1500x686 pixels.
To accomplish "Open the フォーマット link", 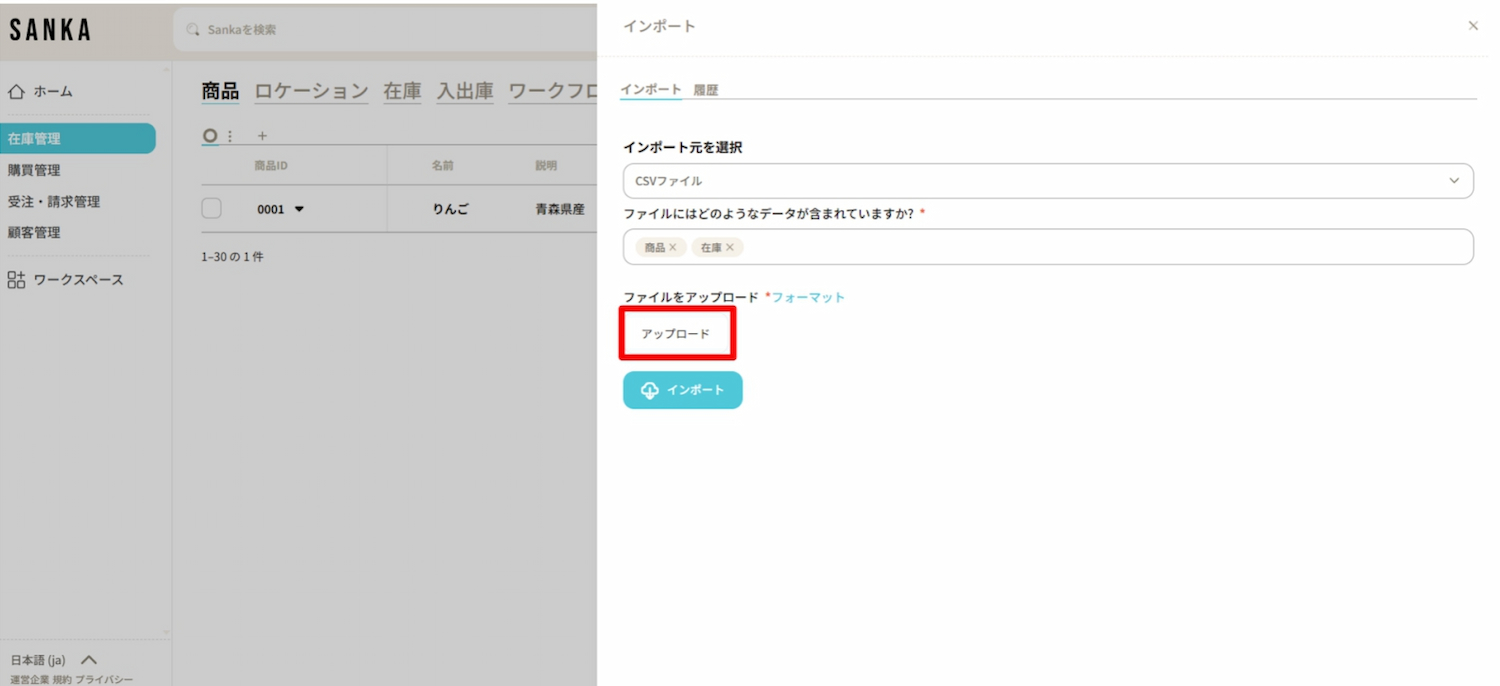I will click(x=808, y=298).
